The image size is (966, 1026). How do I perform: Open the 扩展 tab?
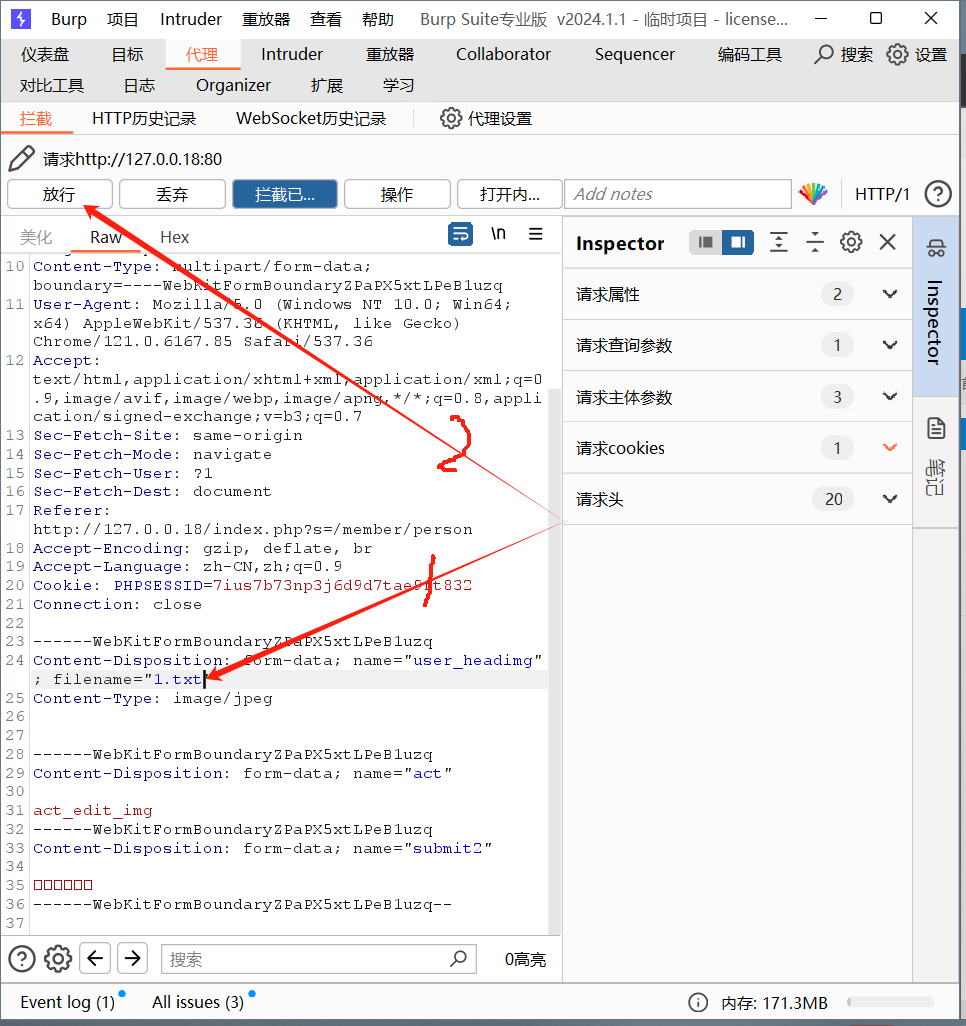327,85
